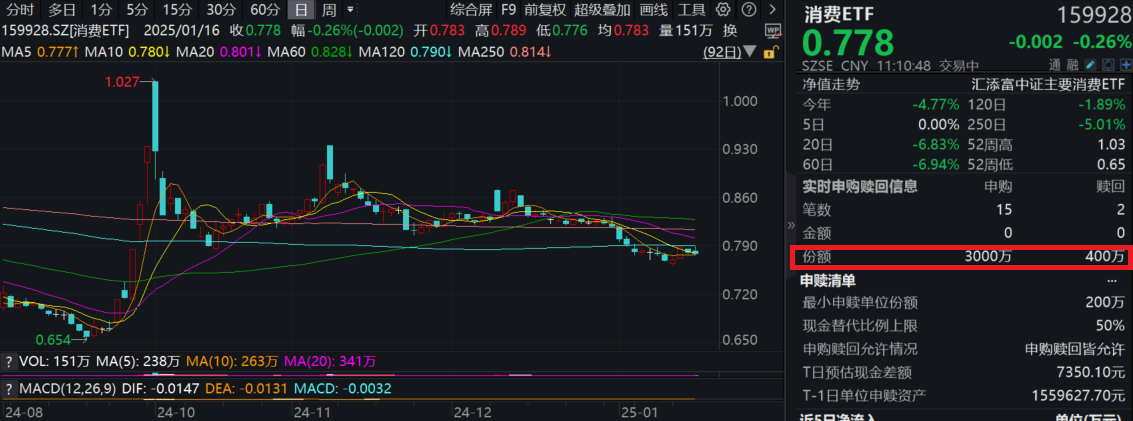Click the 换 turnover label
The width and height of the screenshot is (1133, 421).
coord(731,31)
